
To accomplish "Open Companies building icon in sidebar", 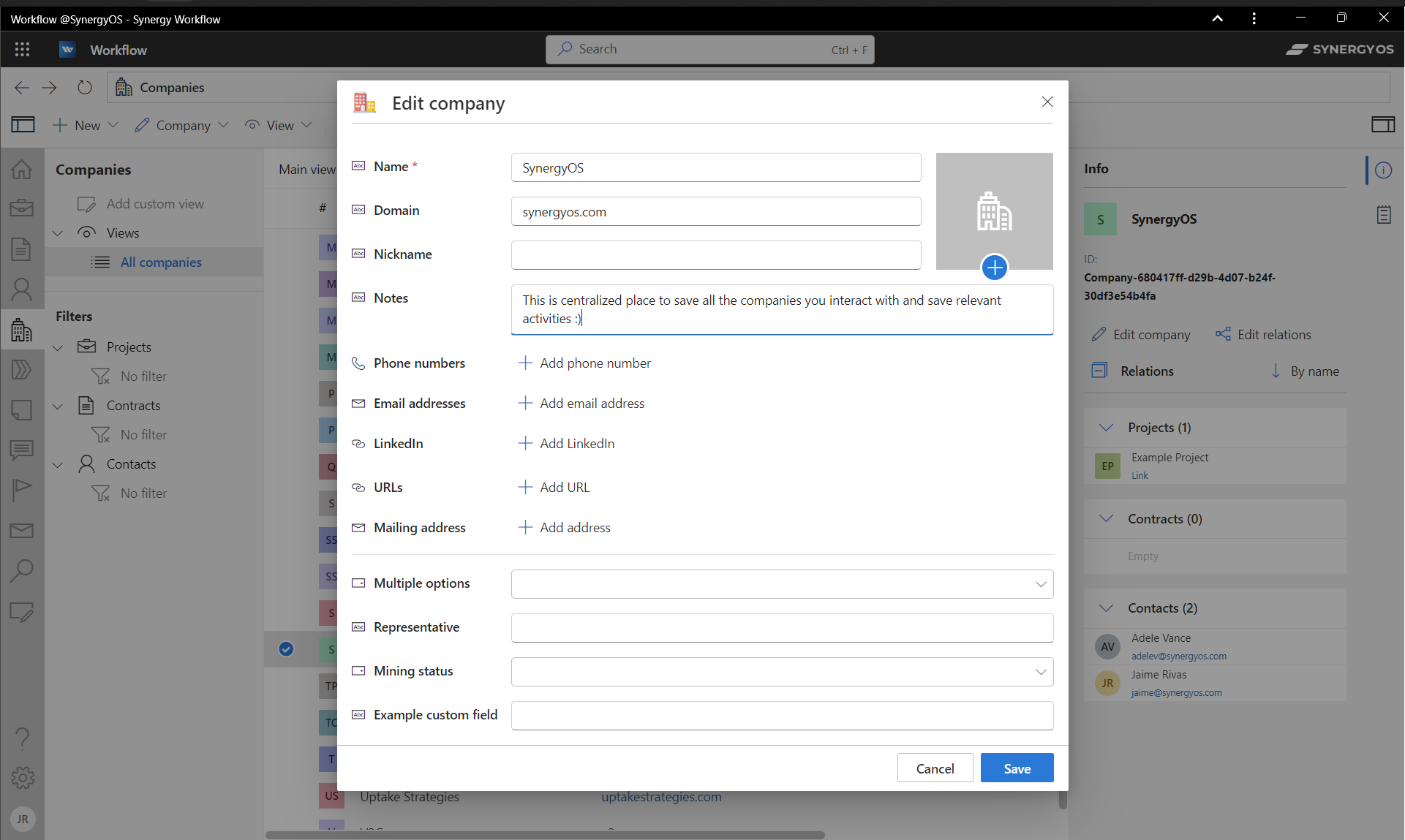I will [22, 330].
